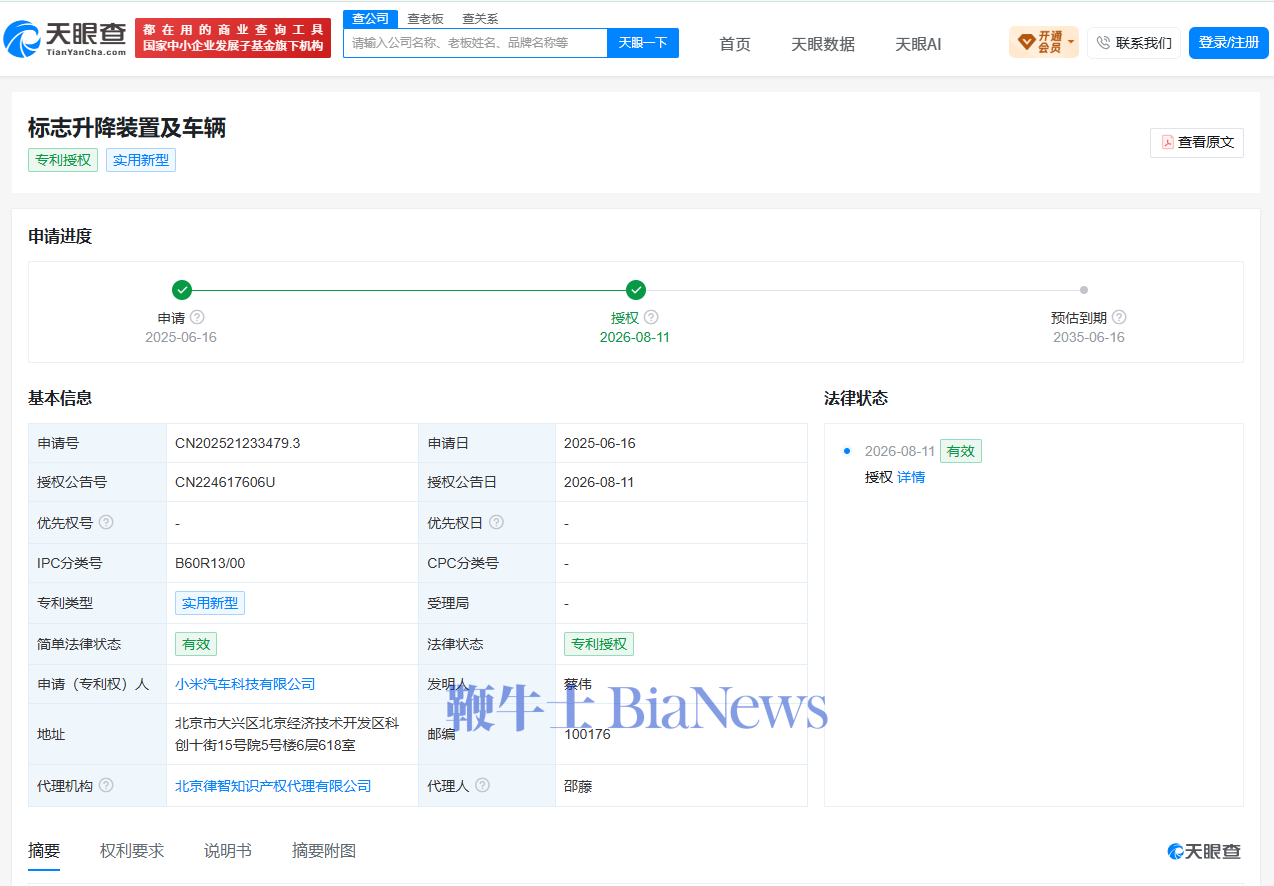Click the red 国家中小企业发展子基金 banner

coord(233,38)
